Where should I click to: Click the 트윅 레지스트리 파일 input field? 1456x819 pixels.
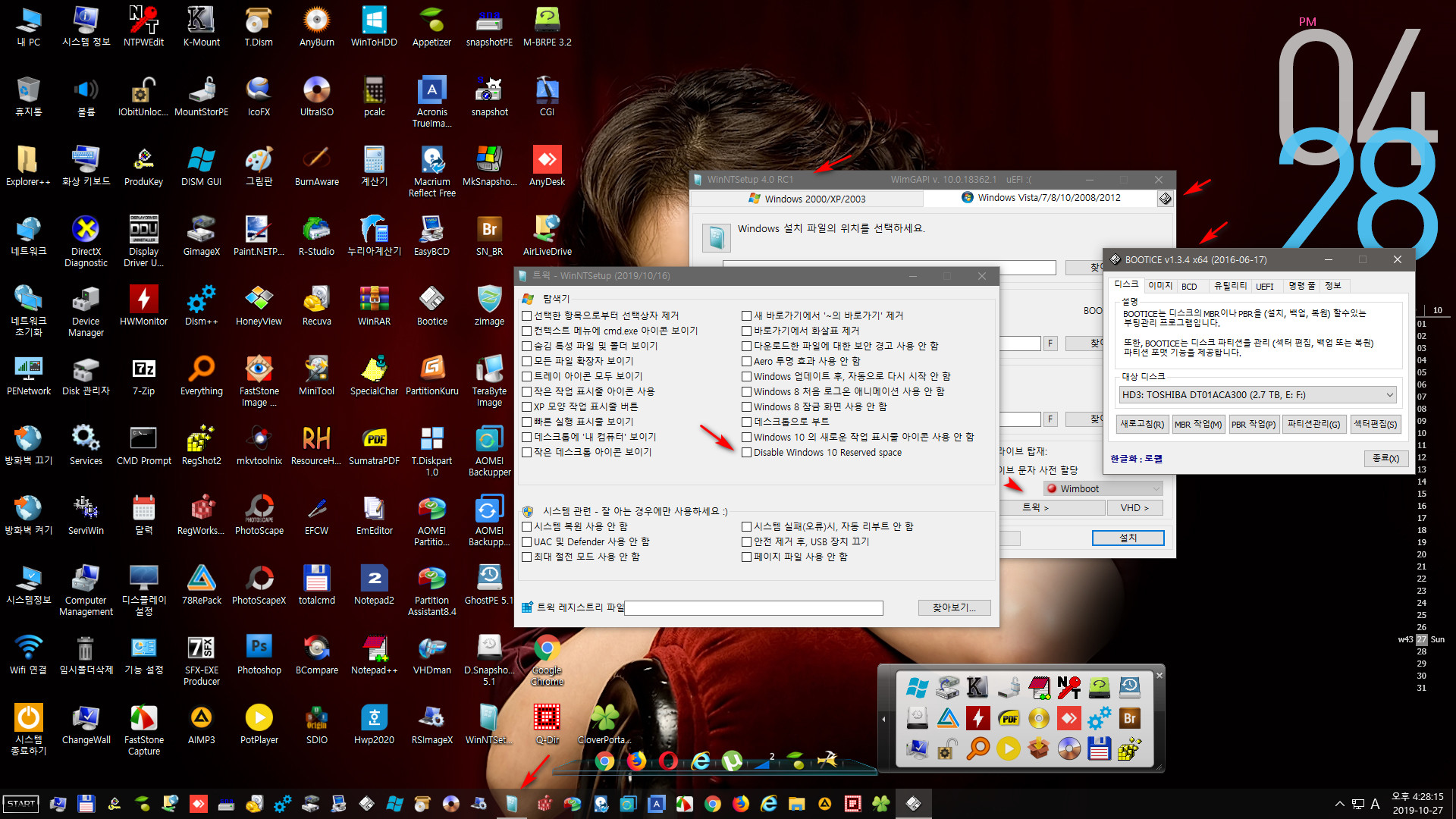[754, 608]
